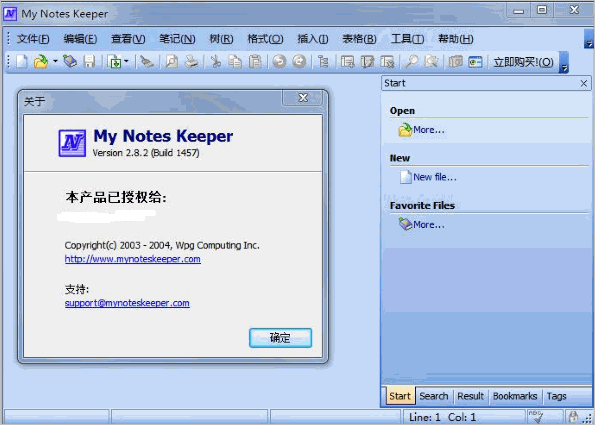
Task: Open the 插入(I) menu
Action: [313, 39]
